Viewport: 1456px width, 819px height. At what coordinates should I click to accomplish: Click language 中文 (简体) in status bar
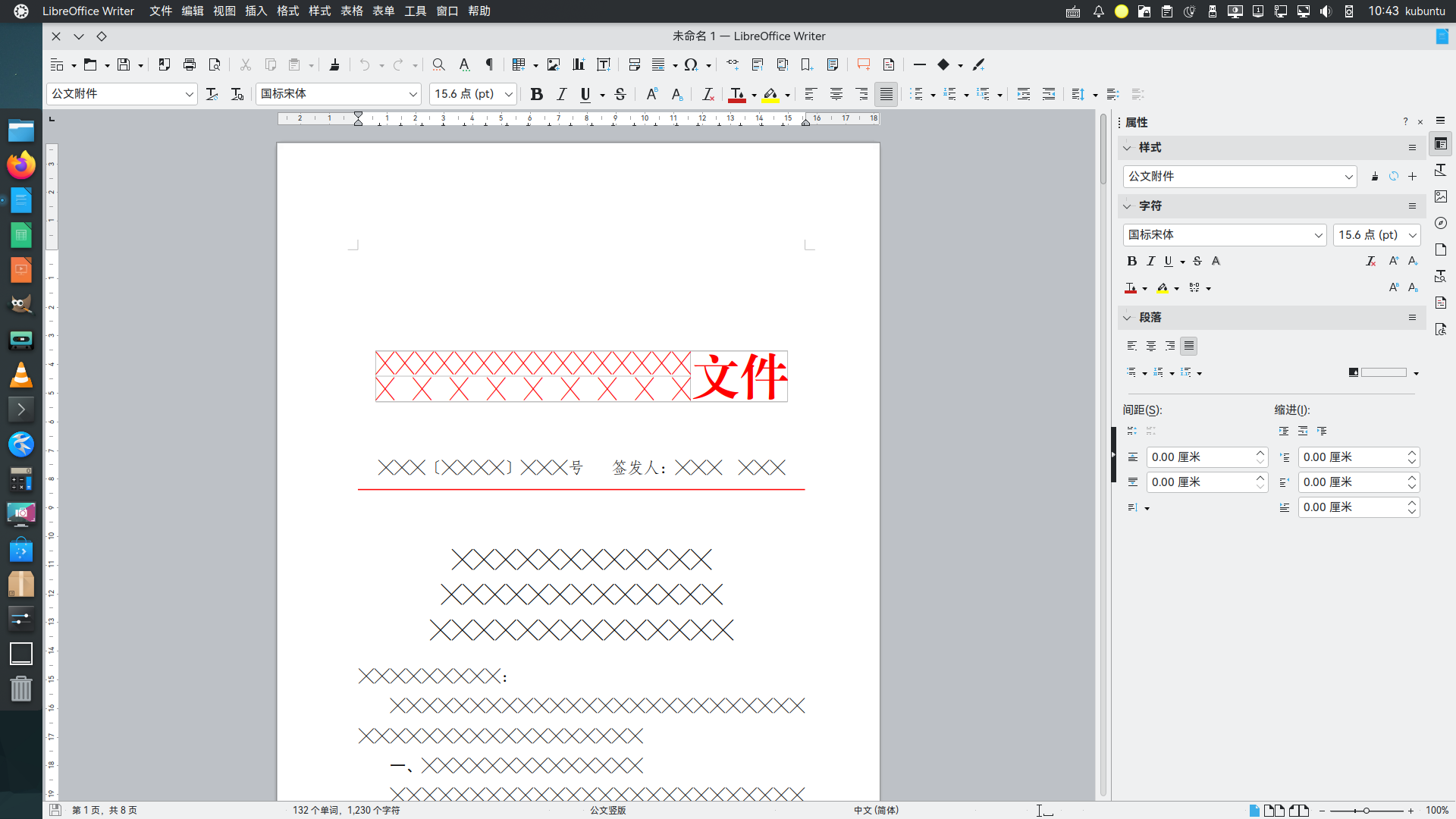pyautogui.click(x=876, y=810)
